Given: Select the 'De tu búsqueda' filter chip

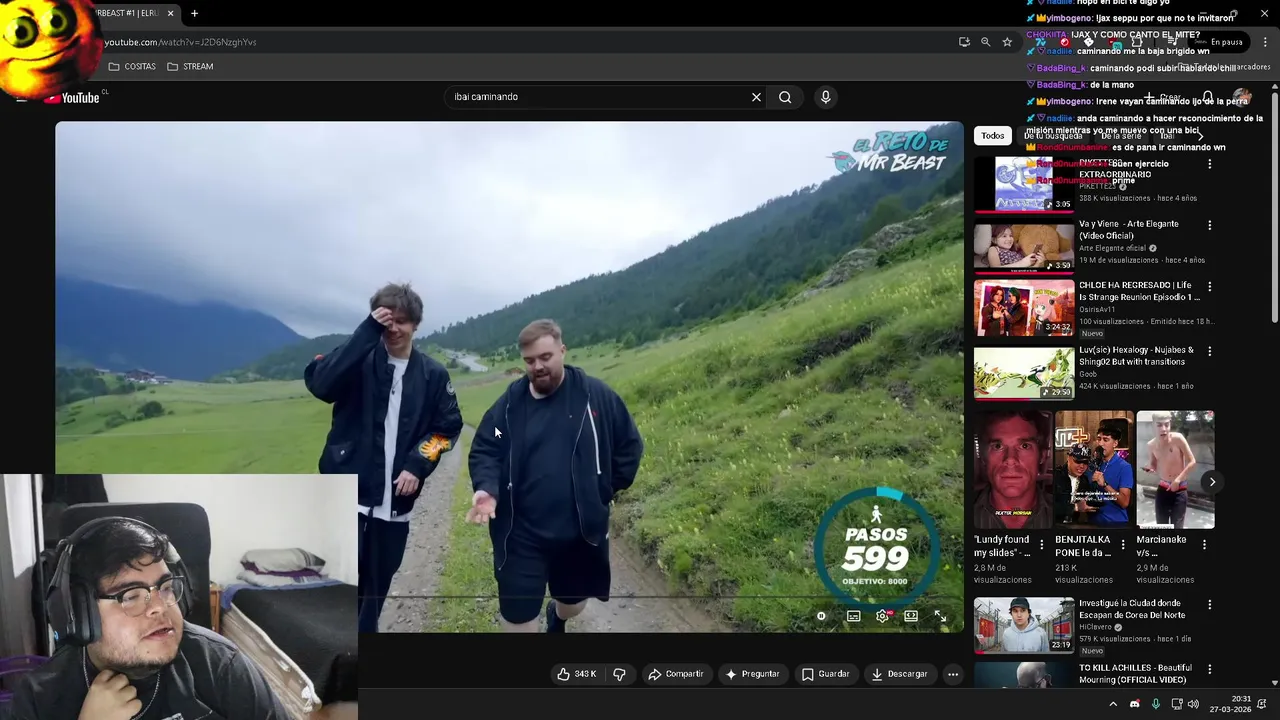Looking at the screenshot, I should (x=1053, y=135).
